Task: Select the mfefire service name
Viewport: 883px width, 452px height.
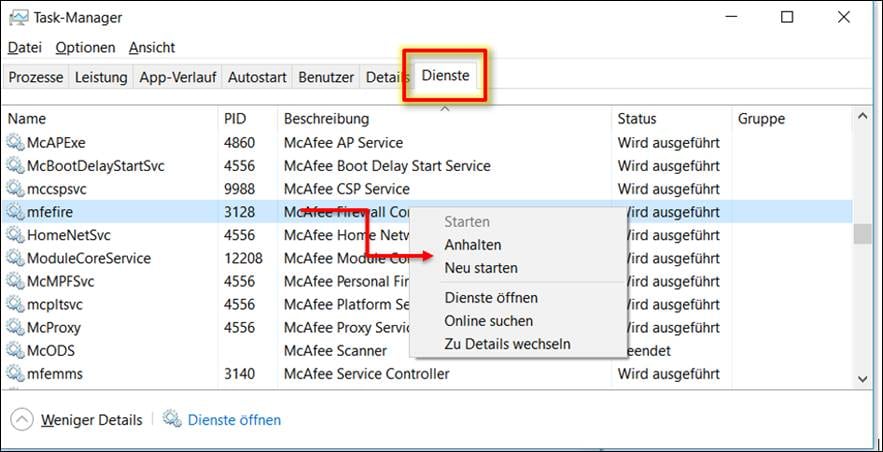Action: [50, 212]
